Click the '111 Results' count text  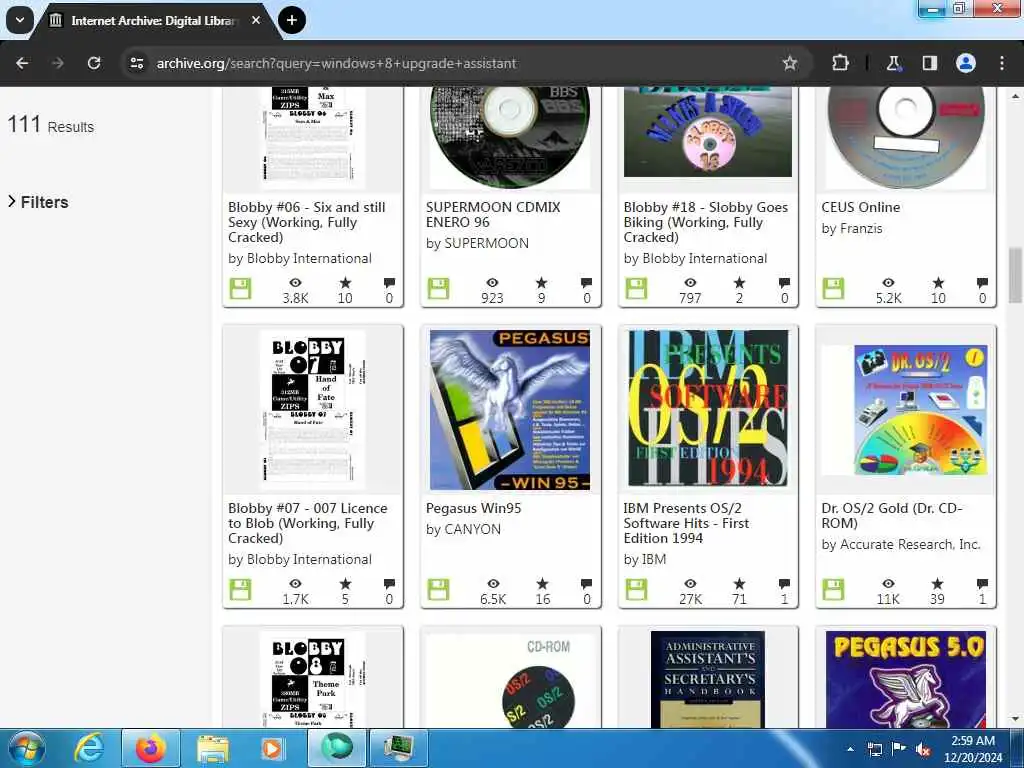[50, 124]
